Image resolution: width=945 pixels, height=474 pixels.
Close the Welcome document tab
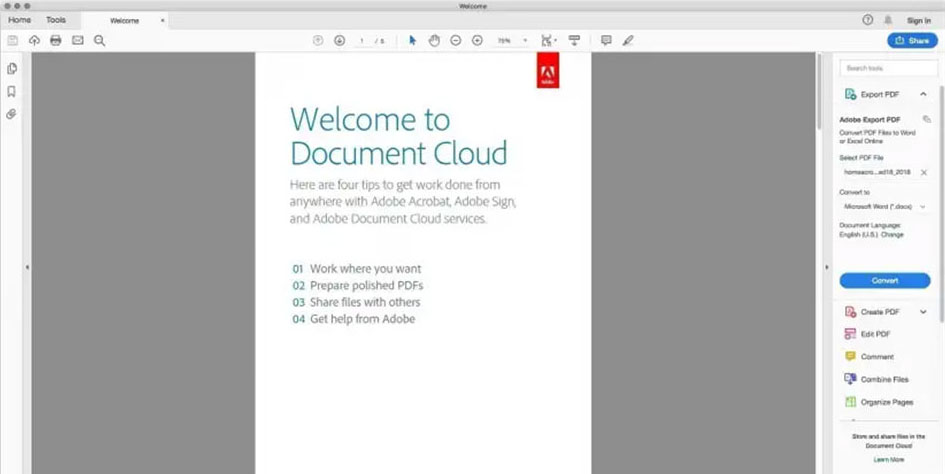point(162,21)
